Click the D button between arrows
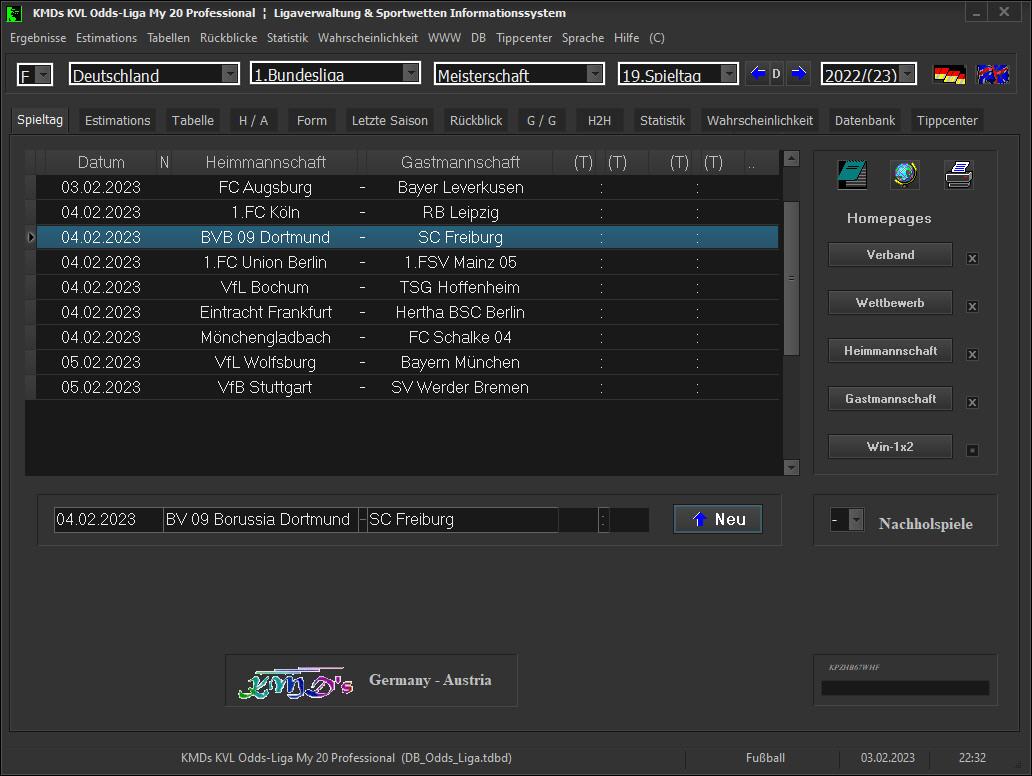The image size is (1032, 776). [777, 74]
